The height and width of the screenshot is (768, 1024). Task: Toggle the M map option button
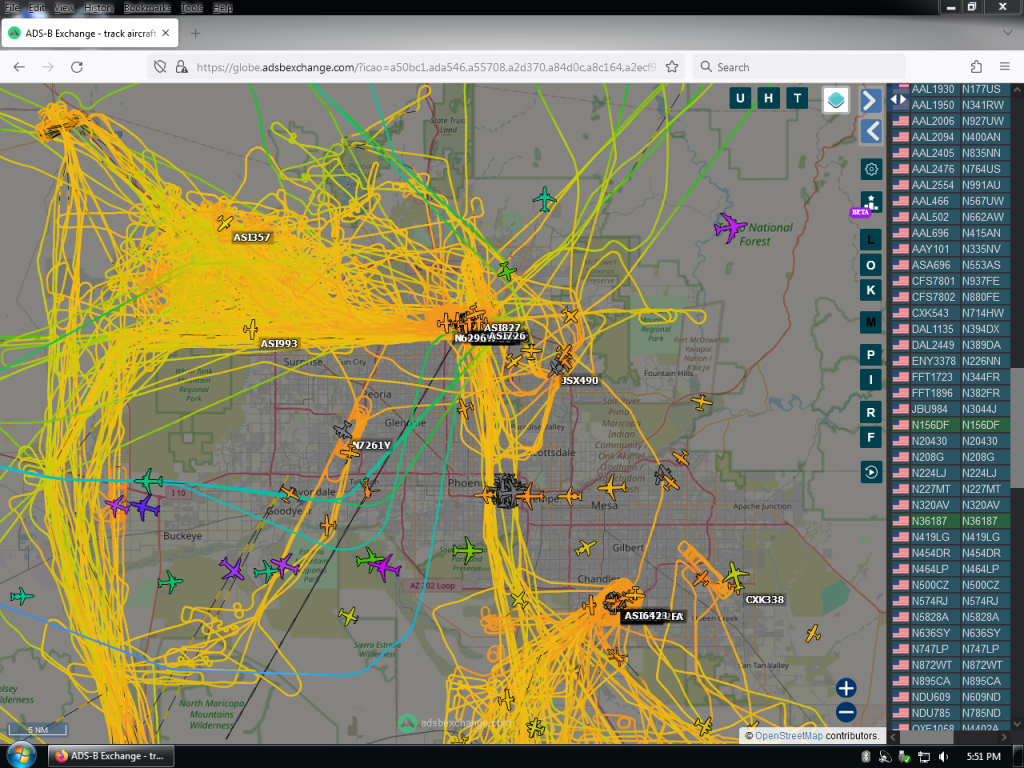click(x=871, y=322)
